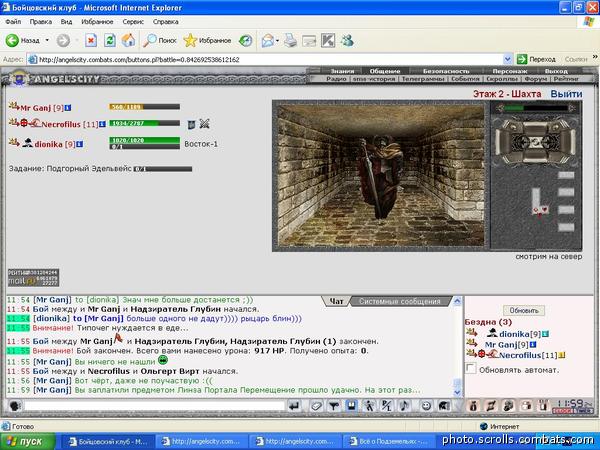Click the Выйти link to leave dungeon
Viewport: 600px width, 450px height.
566,94
